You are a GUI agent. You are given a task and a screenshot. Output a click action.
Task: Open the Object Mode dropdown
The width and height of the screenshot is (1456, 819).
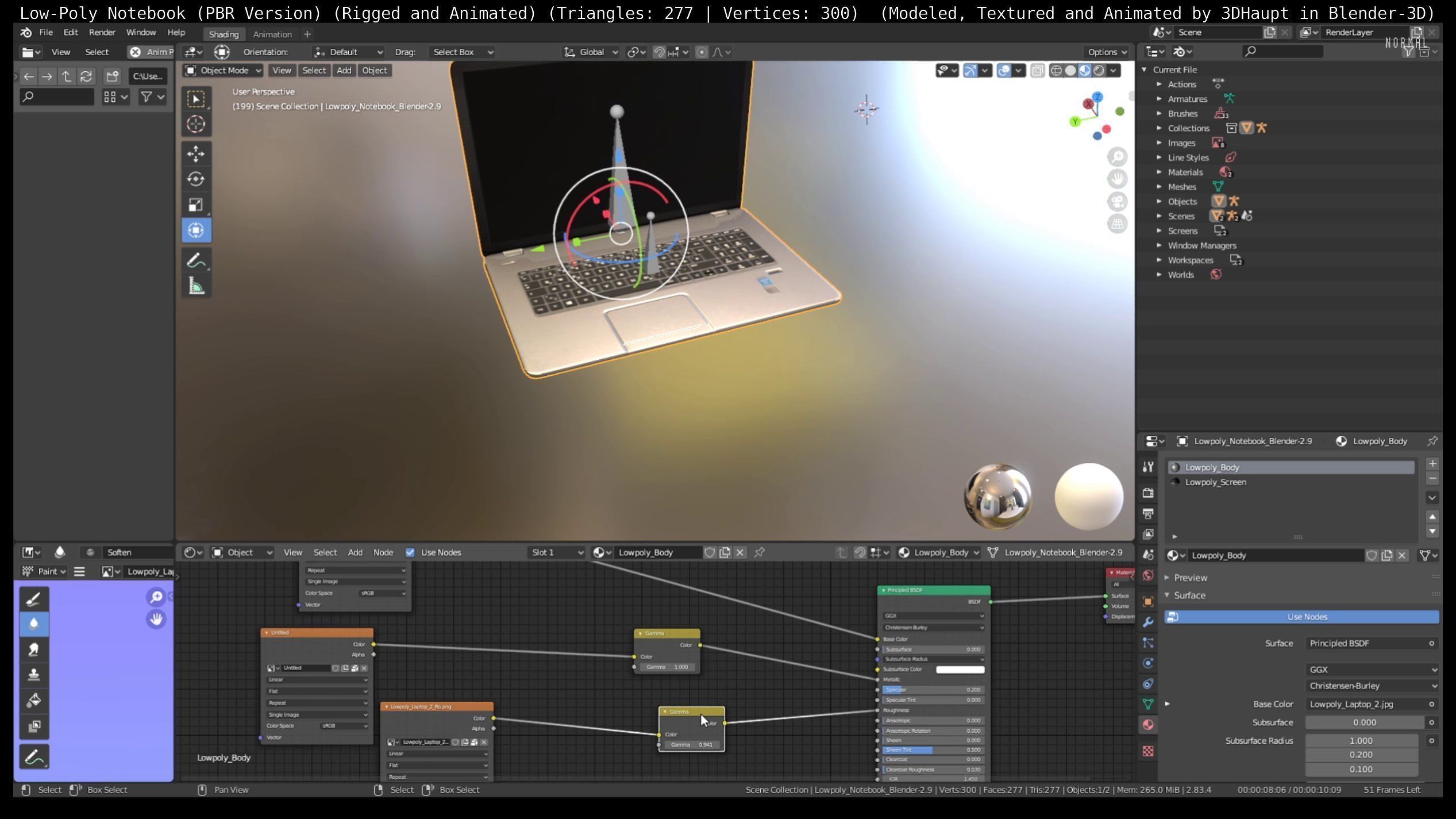click(223, 70)
